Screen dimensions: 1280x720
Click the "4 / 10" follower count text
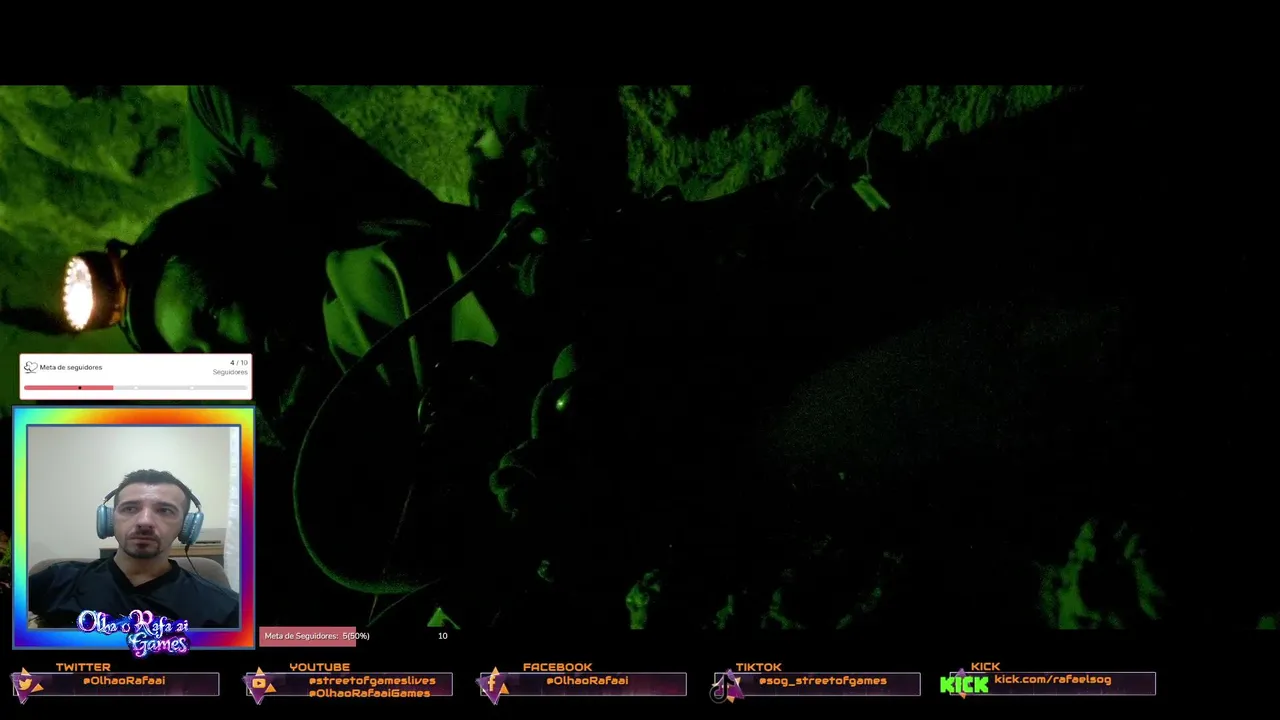pyautogui.click(x=239, y=363)
